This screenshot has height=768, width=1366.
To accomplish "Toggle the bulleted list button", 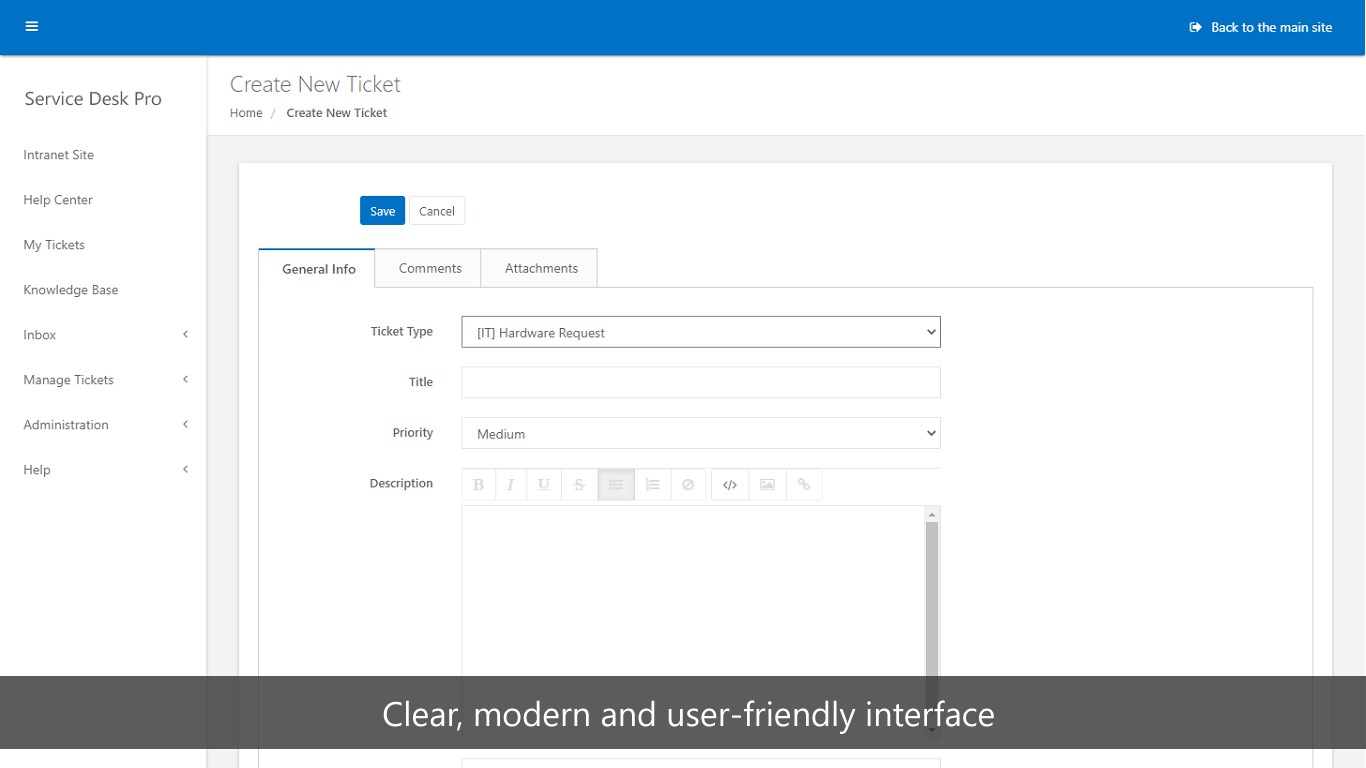I will click(x=616, y=485).
